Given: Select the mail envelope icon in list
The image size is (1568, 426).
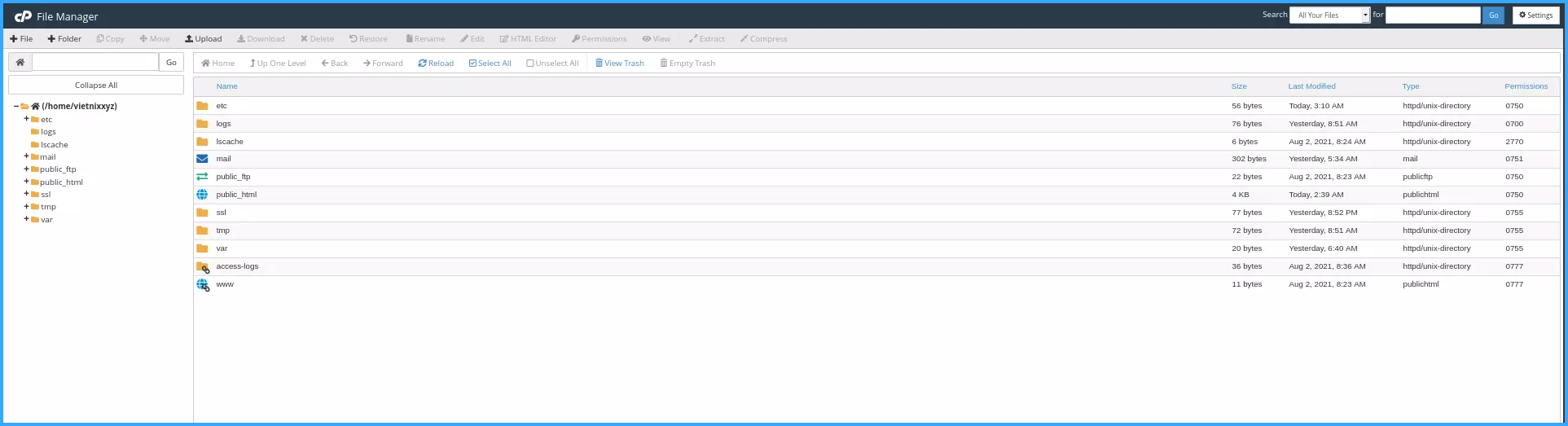Looking at the screenshot, I should pyautogui.click(x=202, y=159).
